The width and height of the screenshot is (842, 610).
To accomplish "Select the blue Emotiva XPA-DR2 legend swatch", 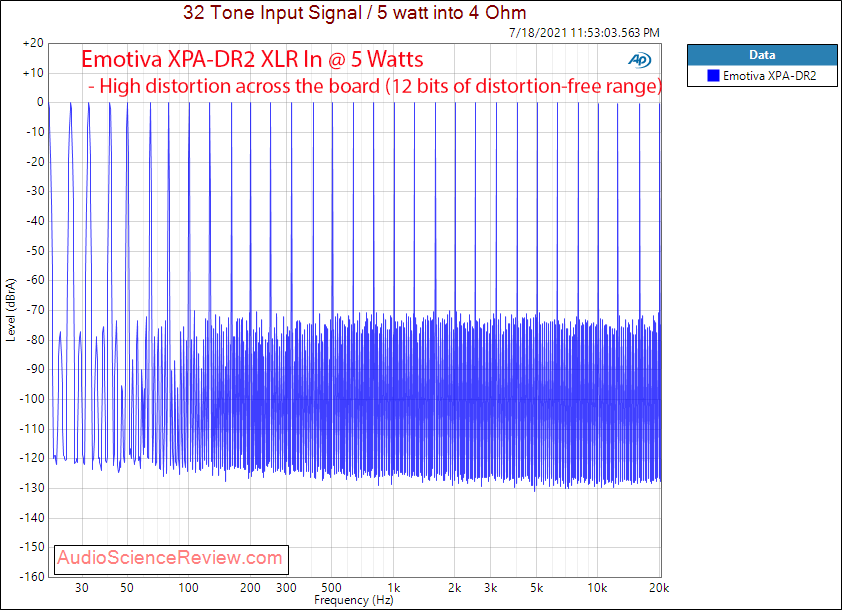I will tap(713, 76).
